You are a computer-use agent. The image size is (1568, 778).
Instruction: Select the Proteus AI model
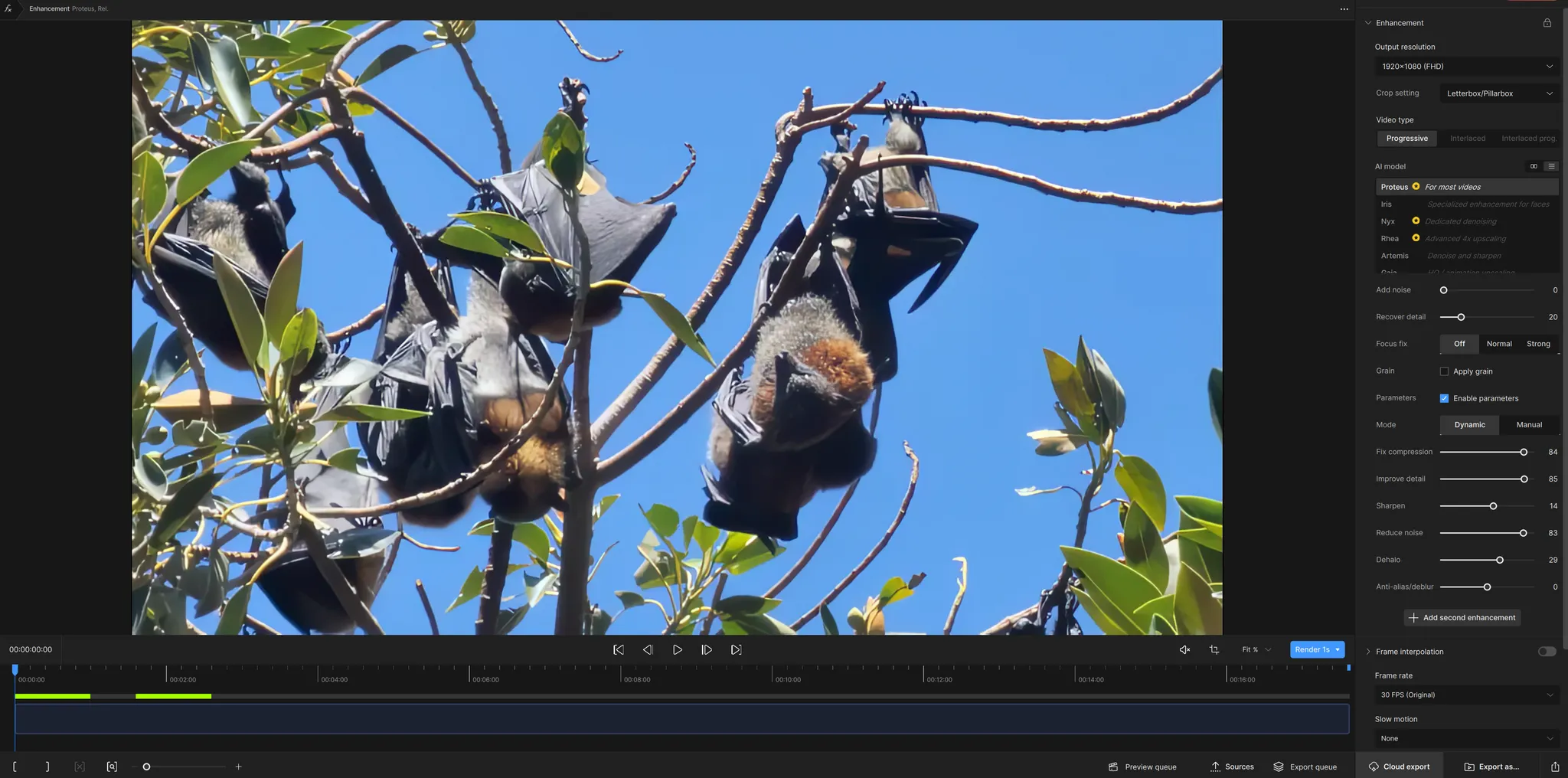pos(1467,187)
